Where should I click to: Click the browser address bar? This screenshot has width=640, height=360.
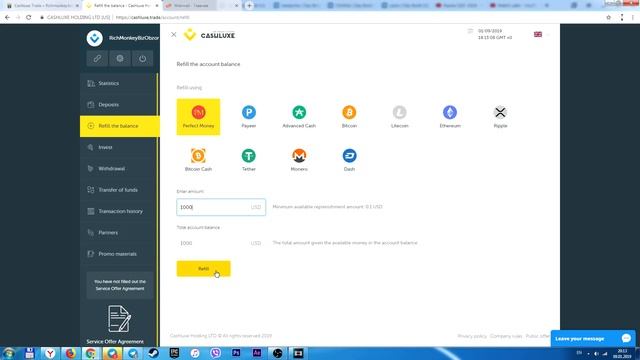[318, 18]
